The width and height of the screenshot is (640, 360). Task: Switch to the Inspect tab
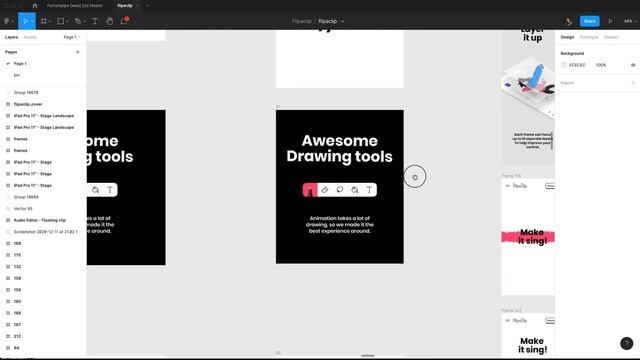[611, 37]
